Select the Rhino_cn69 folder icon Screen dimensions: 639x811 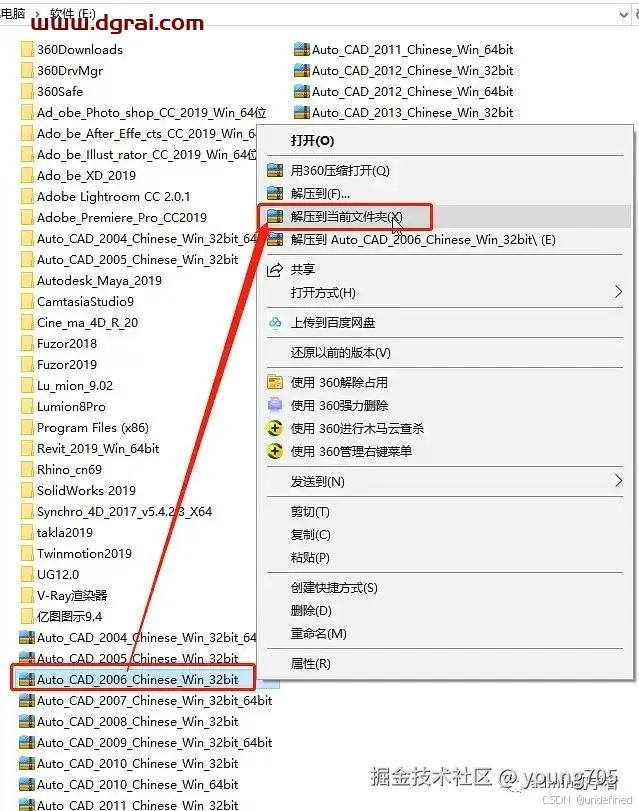[27, 470]
